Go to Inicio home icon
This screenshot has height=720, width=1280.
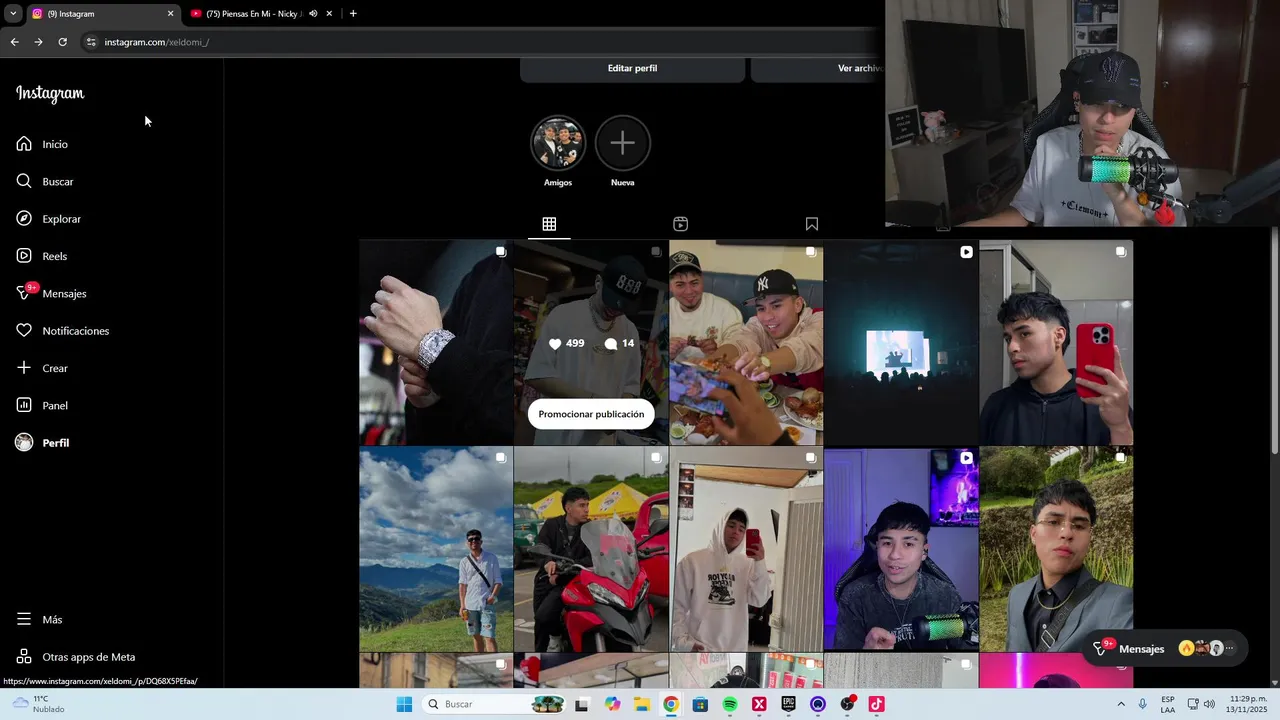click(24, 144)
